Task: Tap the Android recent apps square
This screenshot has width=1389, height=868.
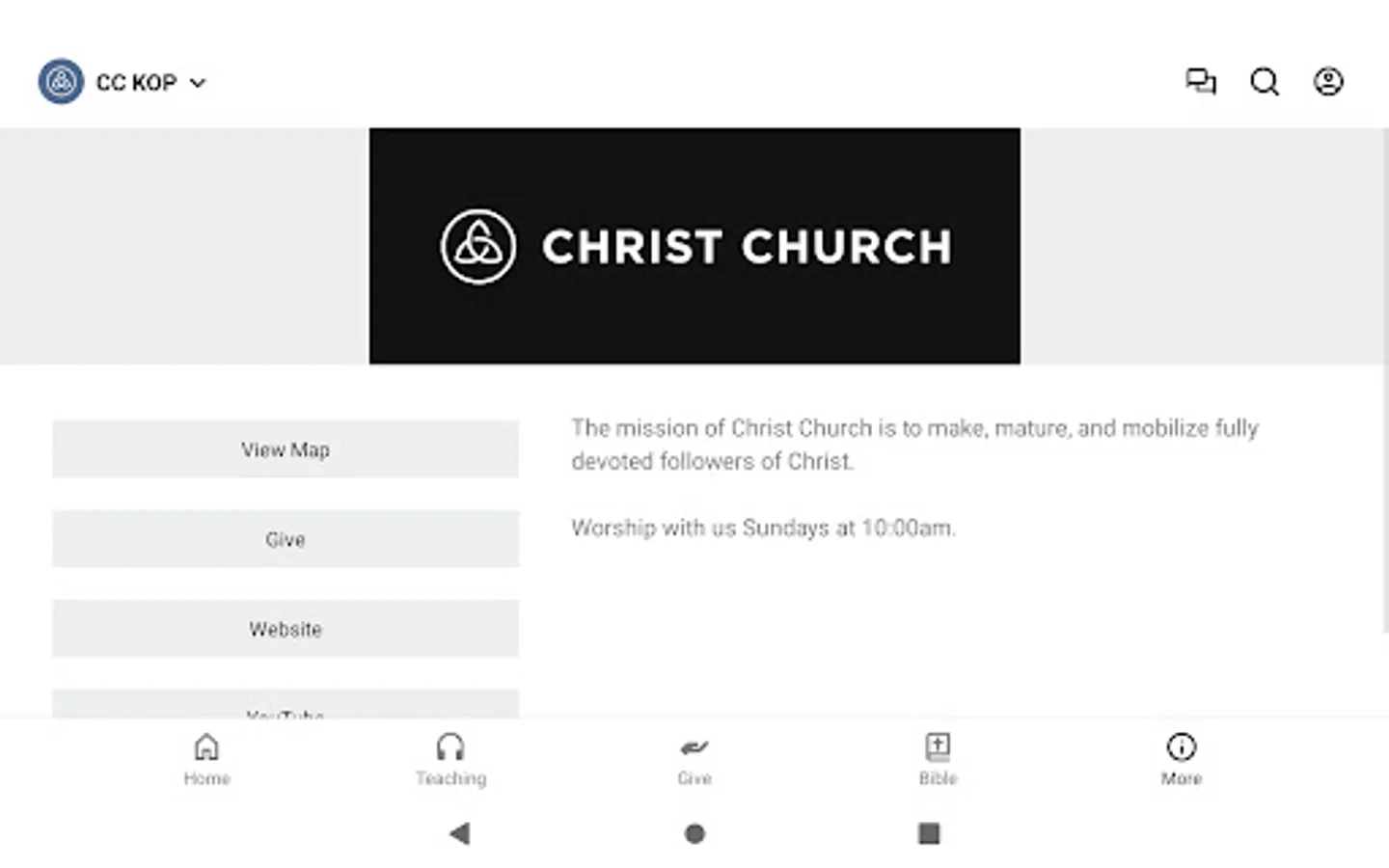Action: [x=929, y=833]
